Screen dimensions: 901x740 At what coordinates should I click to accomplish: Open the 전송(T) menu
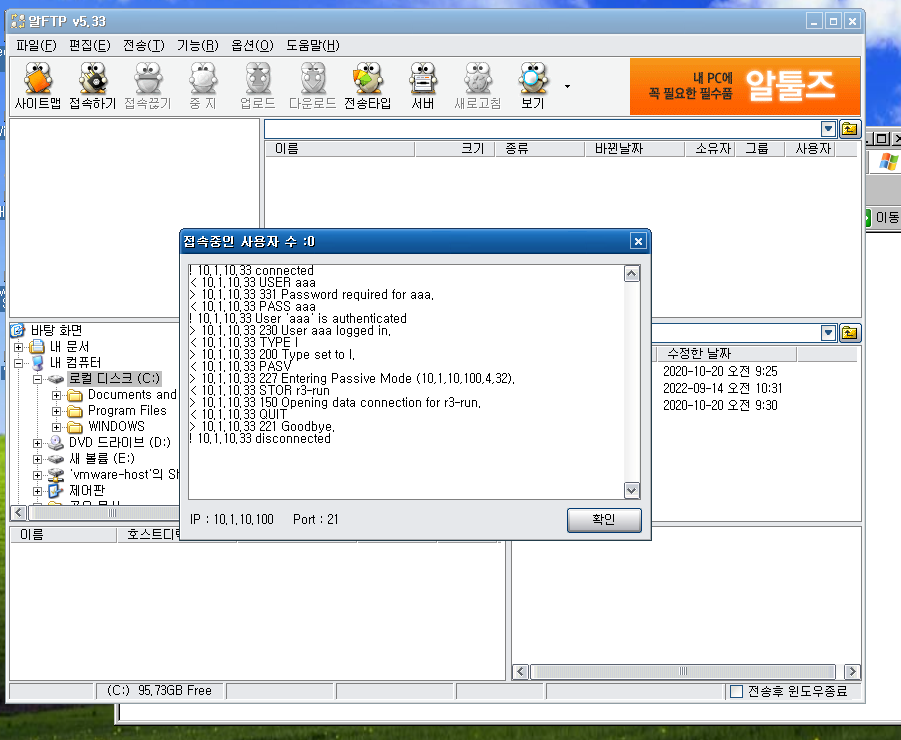pos(144,45)
